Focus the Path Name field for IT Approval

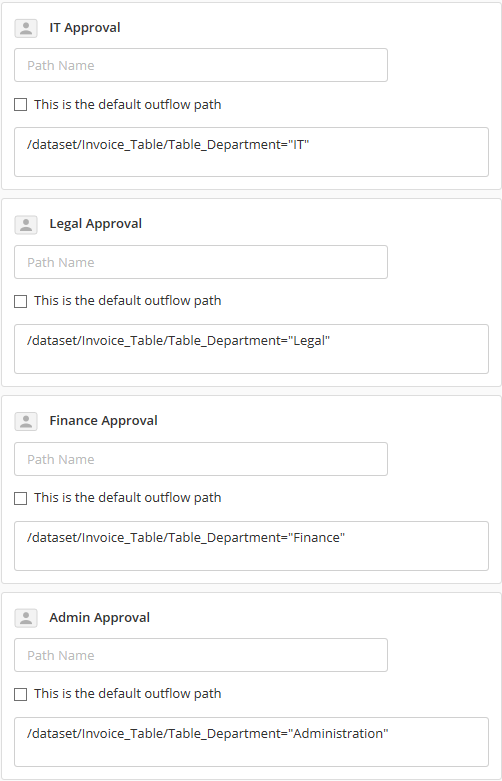pos(201,65)
